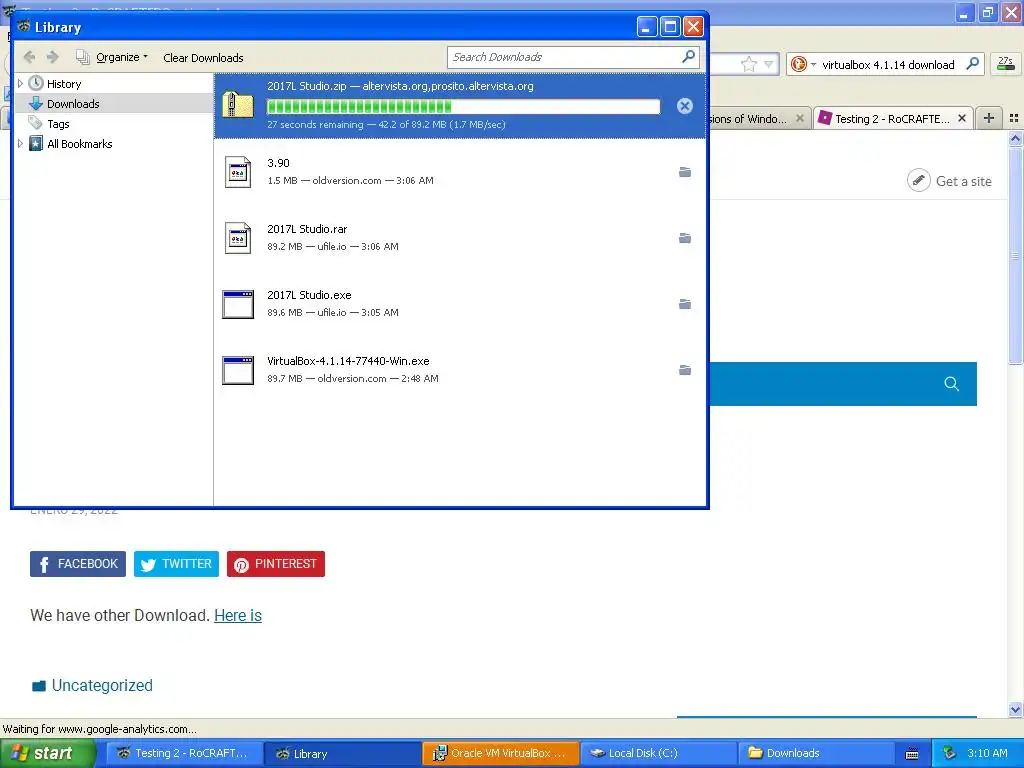Click Get a site link
Viewport: 1024px width, 768px height.
pyautogui.click(x=963, y=181)
